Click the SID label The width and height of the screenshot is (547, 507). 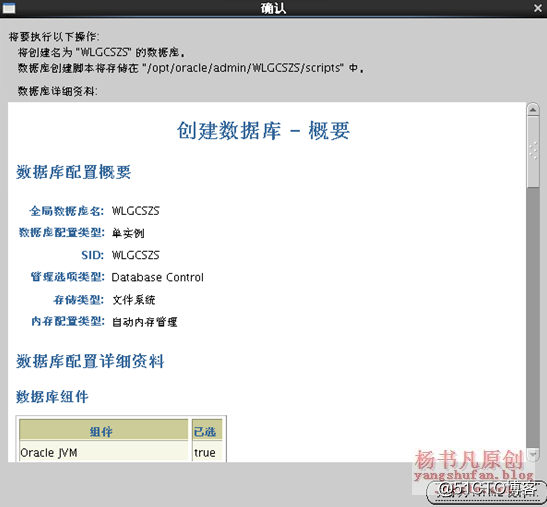click(92, 255)
